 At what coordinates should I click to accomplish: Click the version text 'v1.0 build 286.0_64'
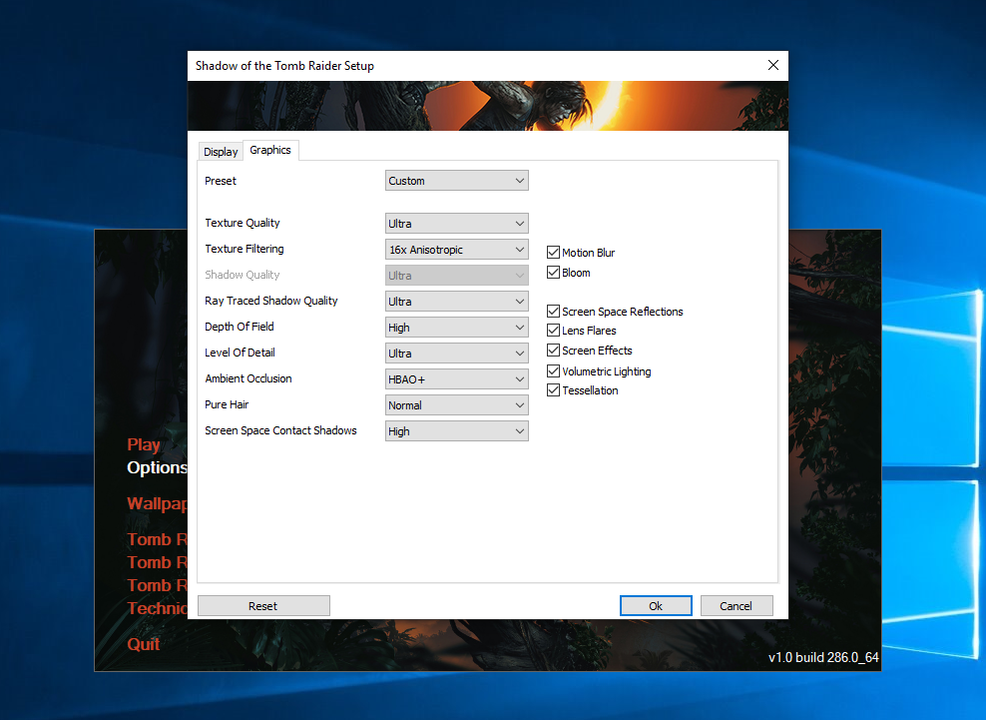[x=823, y=657]
